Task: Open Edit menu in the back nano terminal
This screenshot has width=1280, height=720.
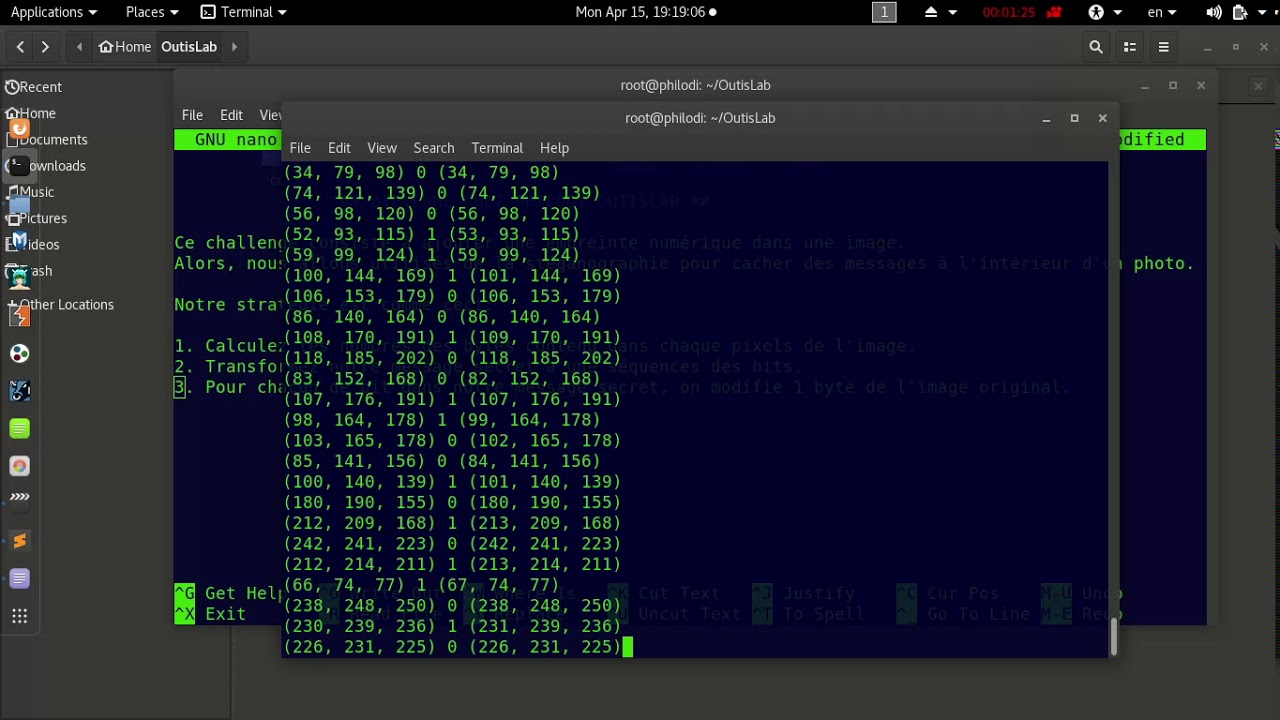Action: [231, 115]
